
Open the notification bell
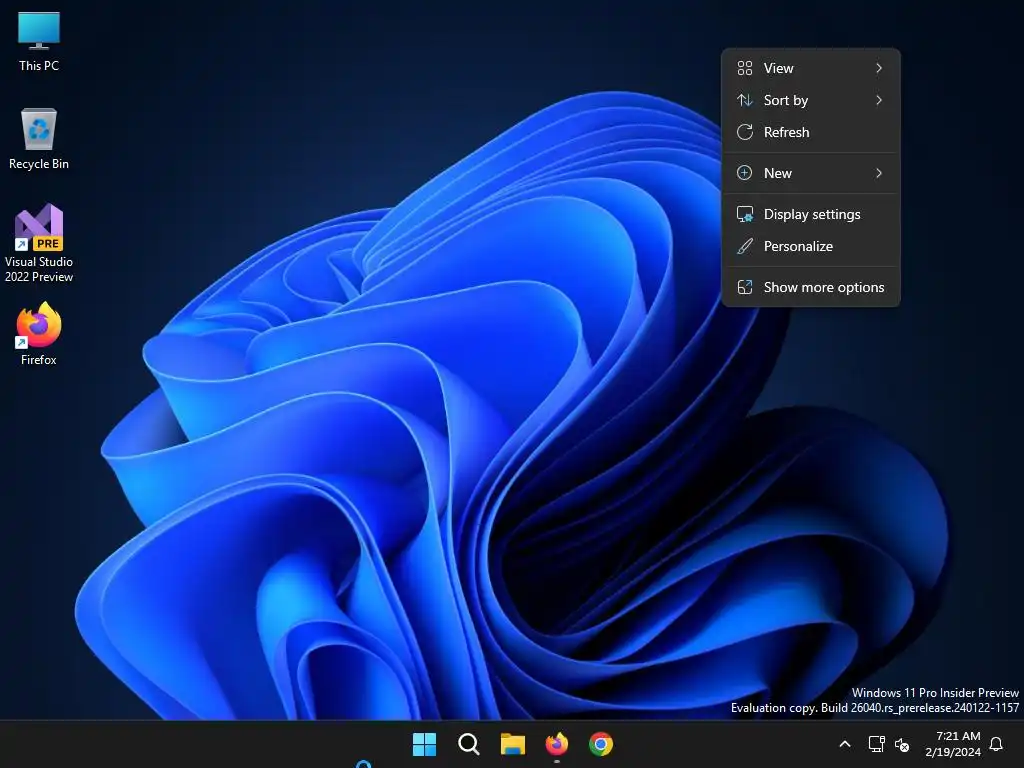tap(996, 744)
